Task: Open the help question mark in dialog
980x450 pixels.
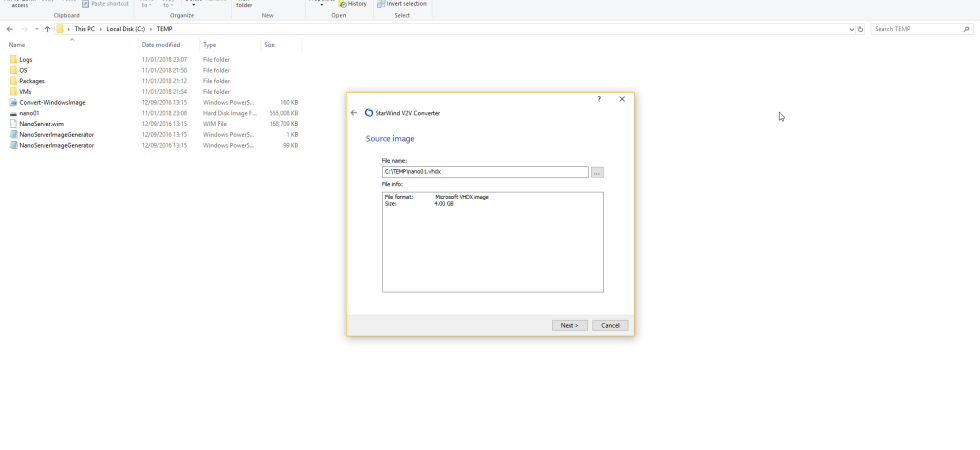Action: pyautogui.click(x=599, y=99)
